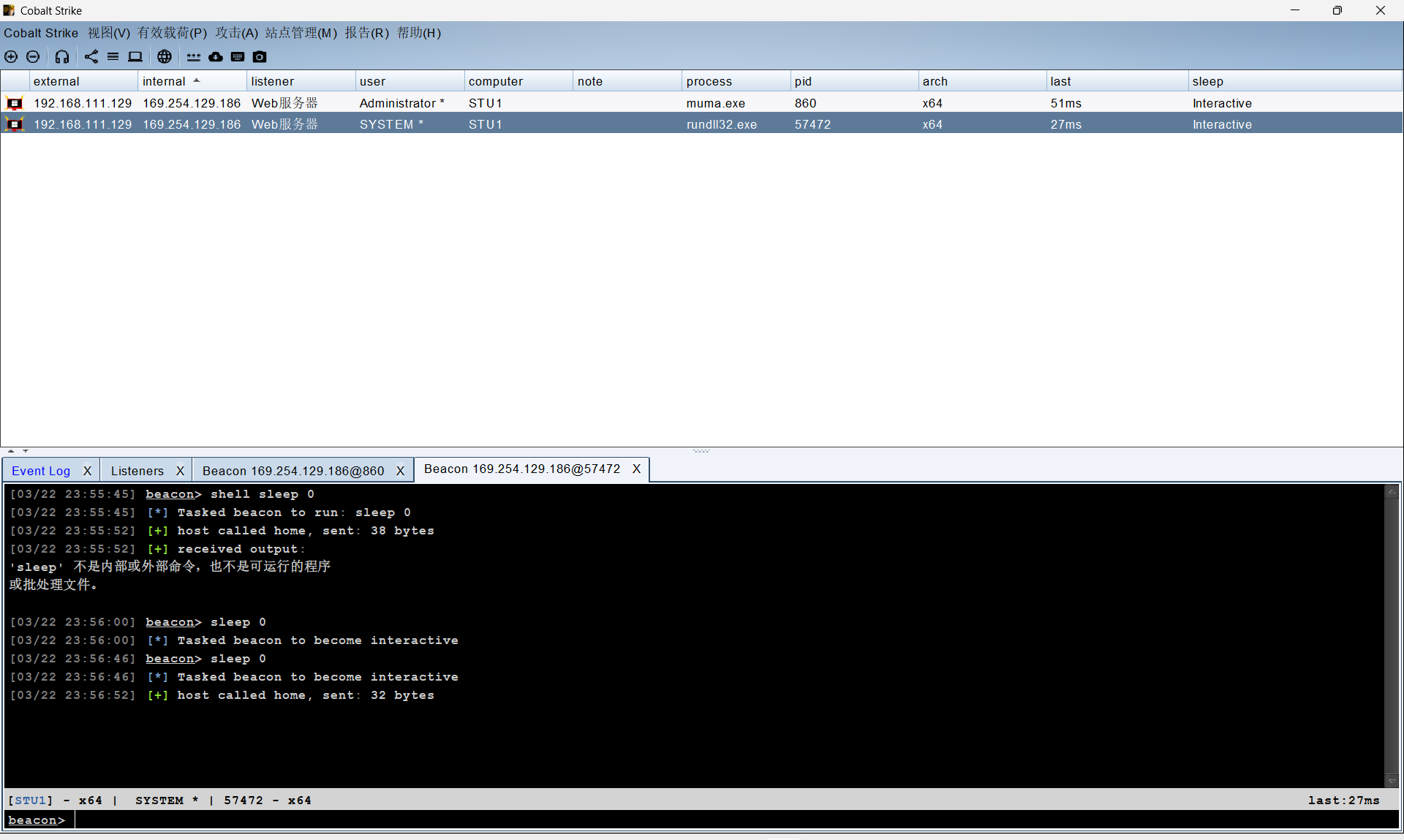The height and width of the screenshot is (840, 1404).
Task: Open the 视图(V) menu
Action: 109,33
